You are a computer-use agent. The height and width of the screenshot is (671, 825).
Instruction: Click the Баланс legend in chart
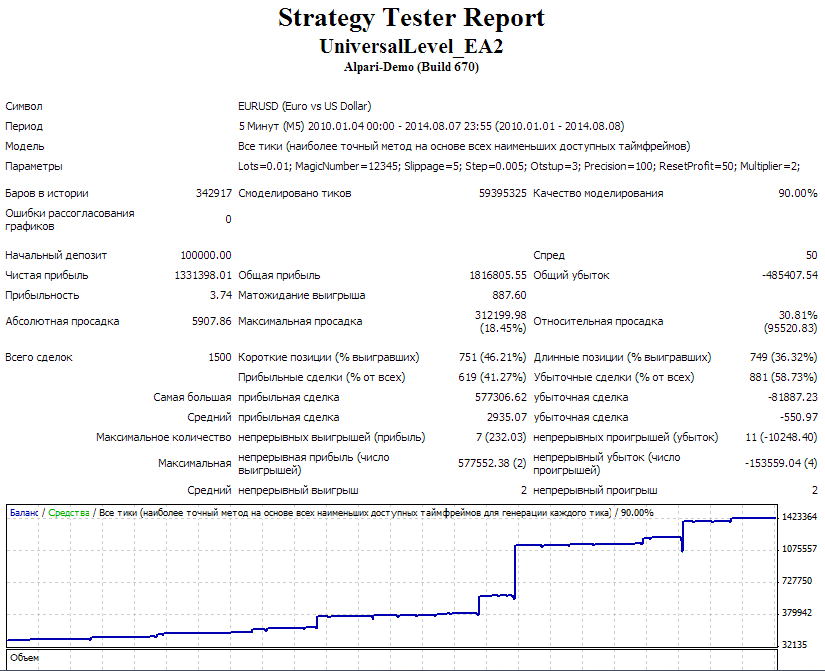(24, 513)
